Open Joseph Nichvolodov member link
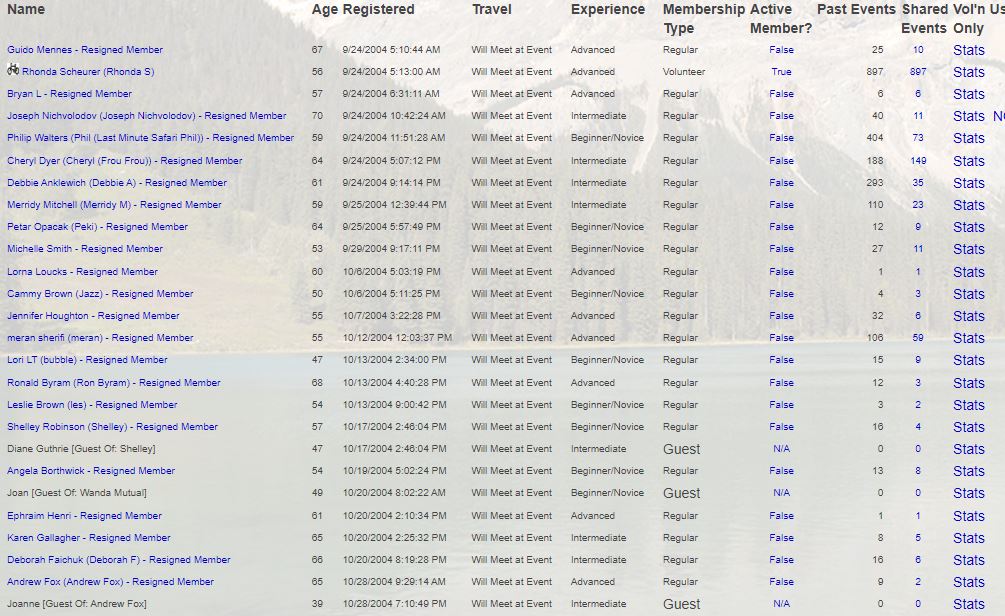This screenshot has width=1005, height=616. point(147,116)
